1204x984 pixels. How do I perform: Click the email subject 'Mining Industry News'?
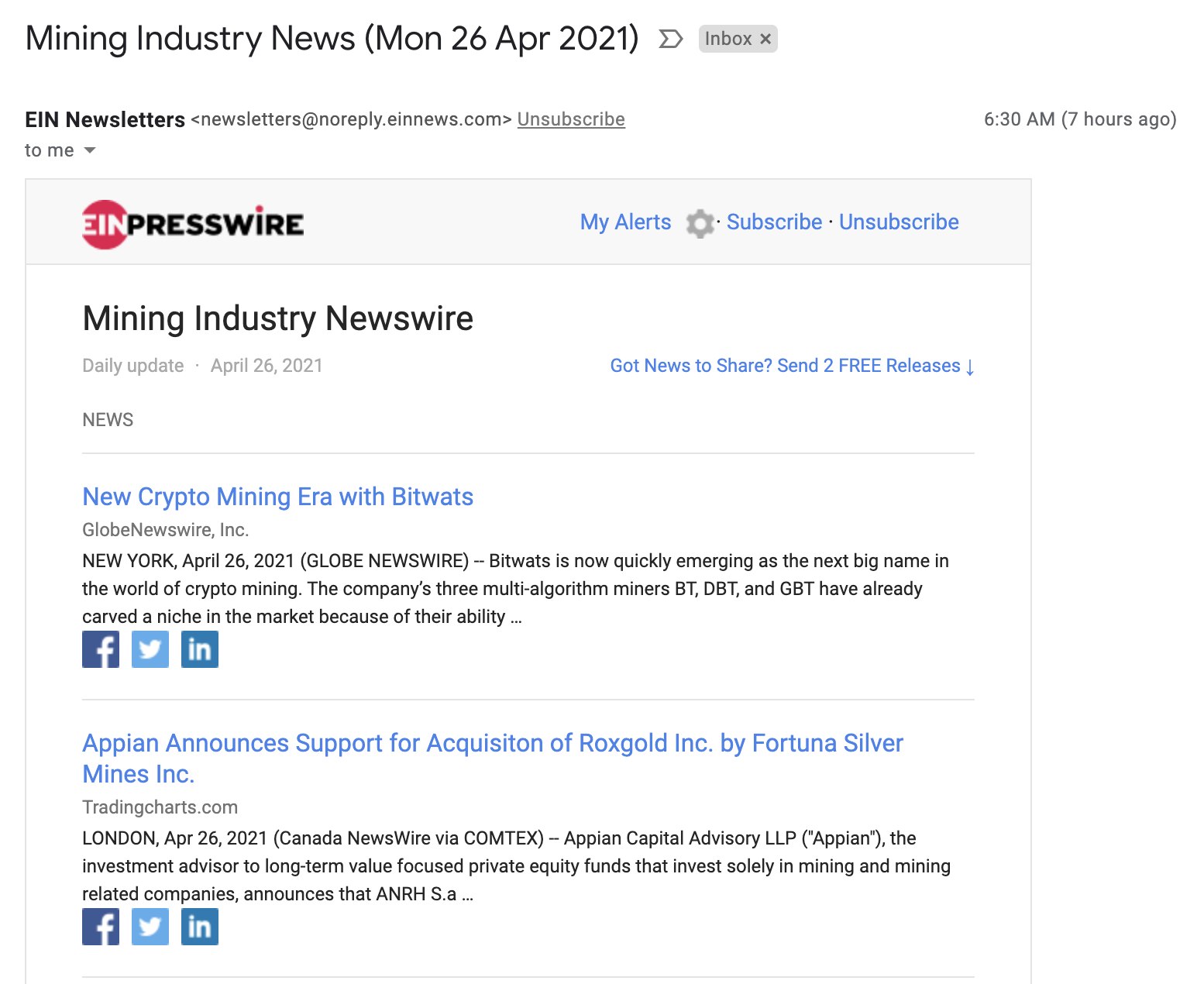(x=332, y=39)
